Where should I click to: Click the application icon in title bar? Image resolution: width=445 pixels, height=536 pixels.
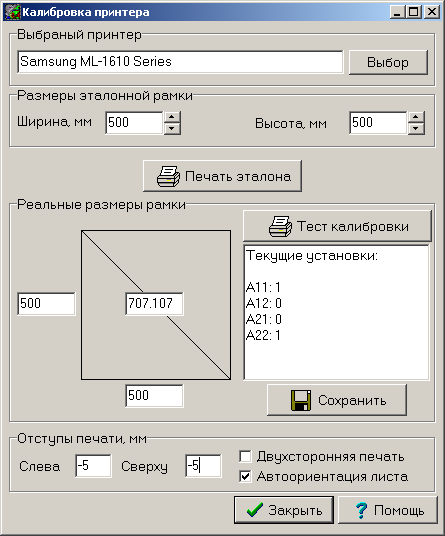13,12
